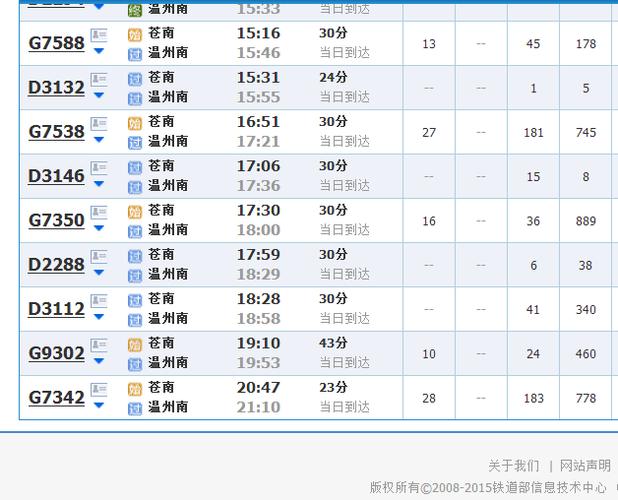Image resolution: width=618 pixels, height=500 pixels.
Task: Open train D2288 details link
Action: pos(56,265)
